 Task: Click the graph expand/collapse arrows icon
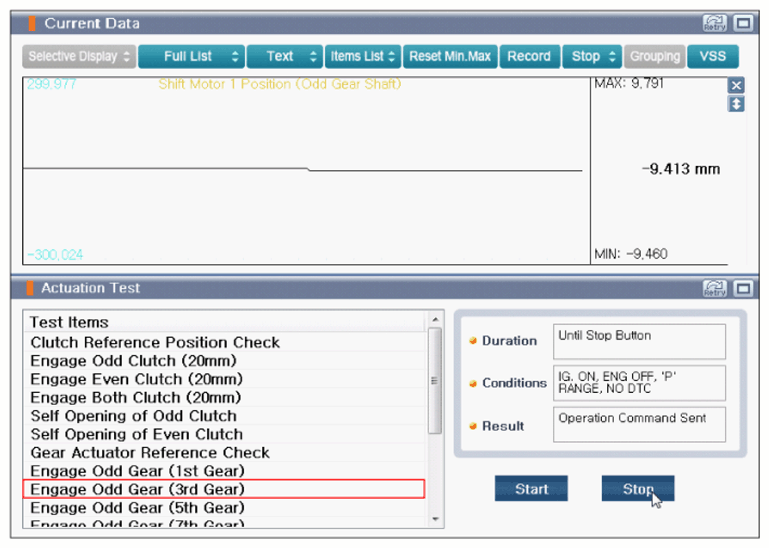736,104
